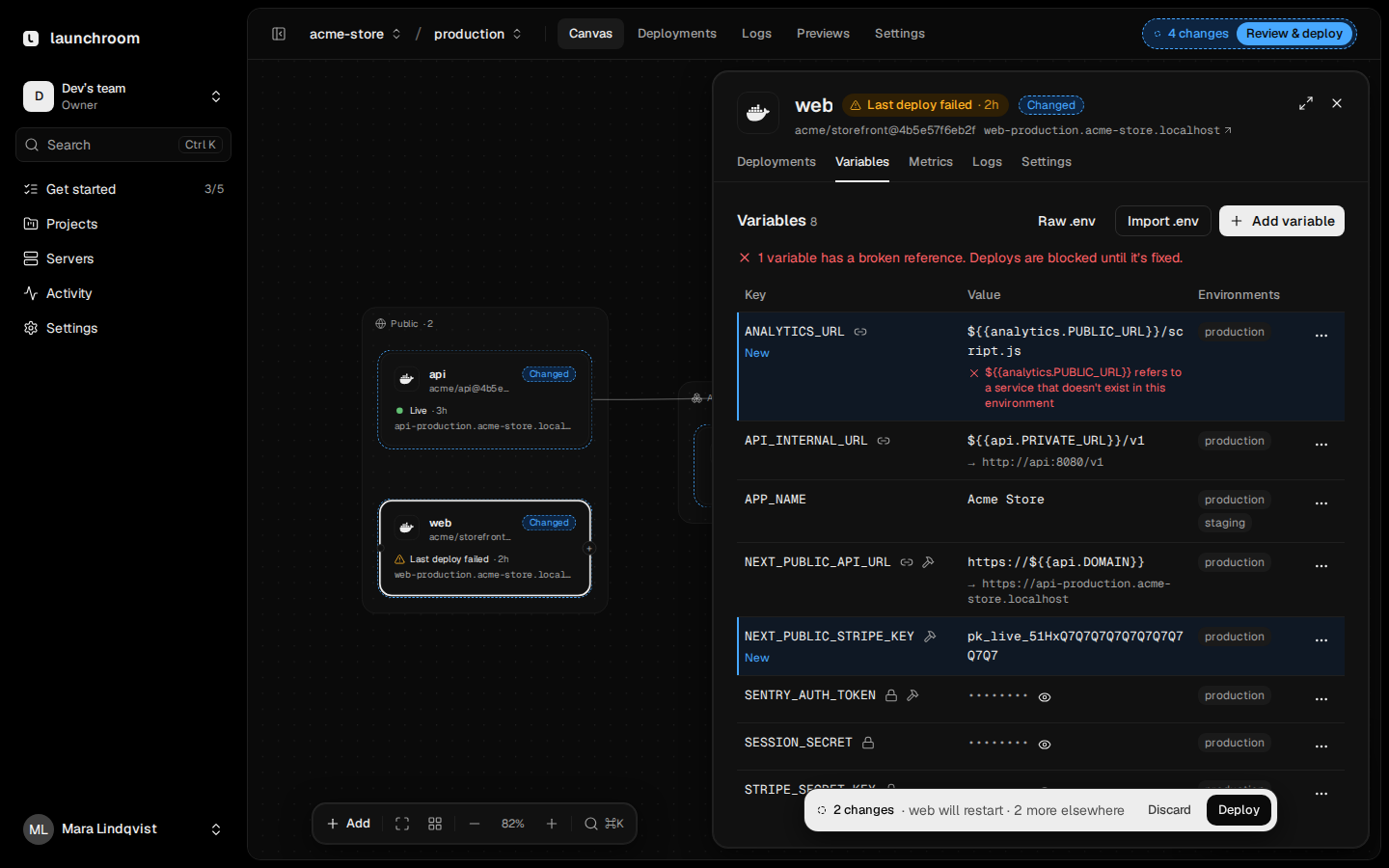Image resolution: width=1389 pixels, height=868 pixels.
Task: Deploy the 2 pending changes
Action: 1239,810
